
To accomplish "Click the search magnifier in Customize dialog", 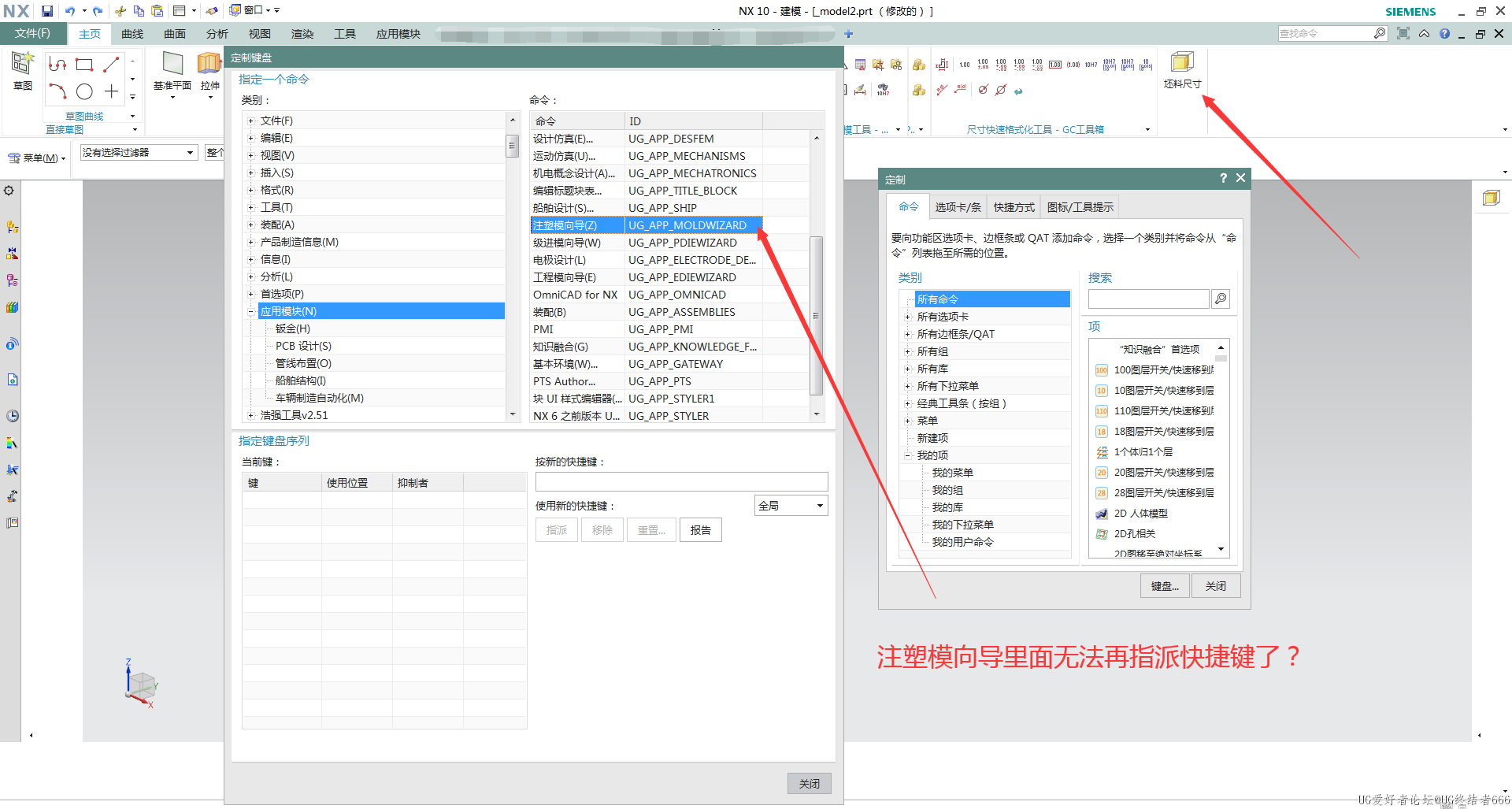I will coord(1221,299).
